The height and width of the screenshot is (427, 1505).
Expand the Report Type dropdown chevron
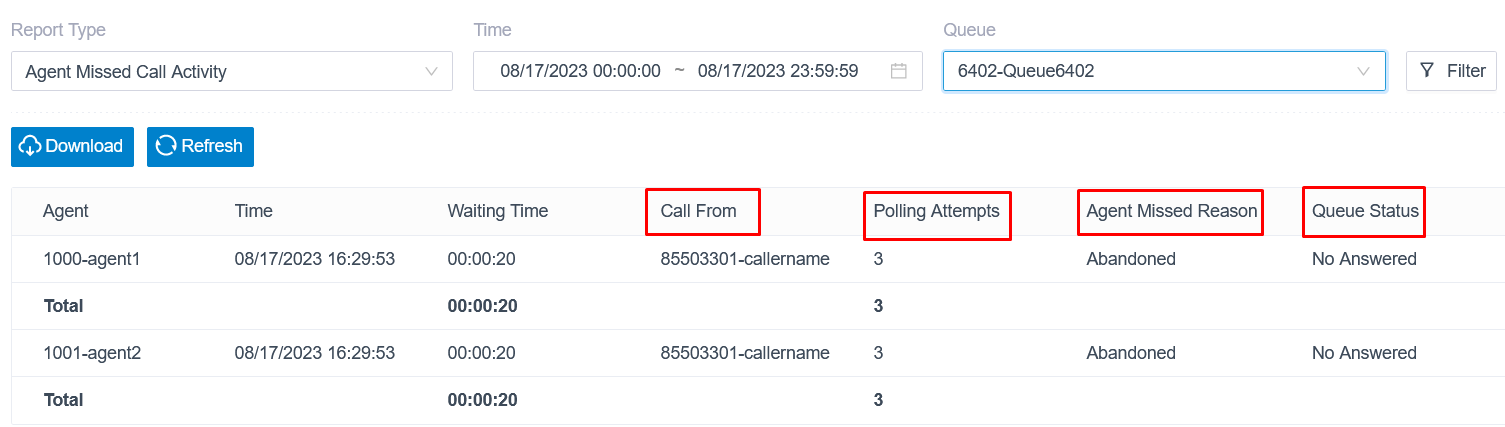[x=432, y=71]
